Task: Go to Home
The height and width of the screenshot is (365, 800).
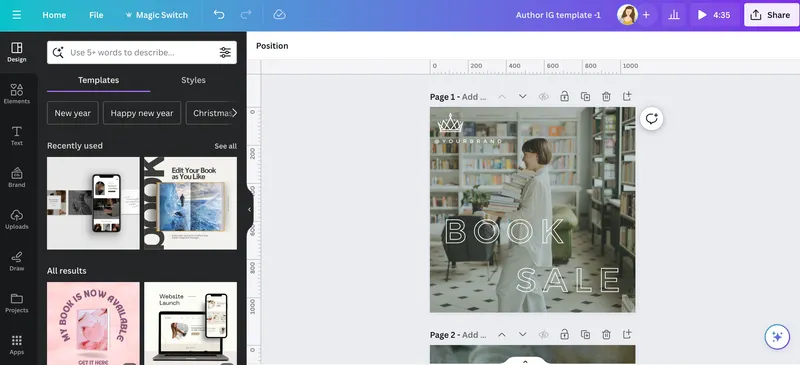Action: point(54,15)
